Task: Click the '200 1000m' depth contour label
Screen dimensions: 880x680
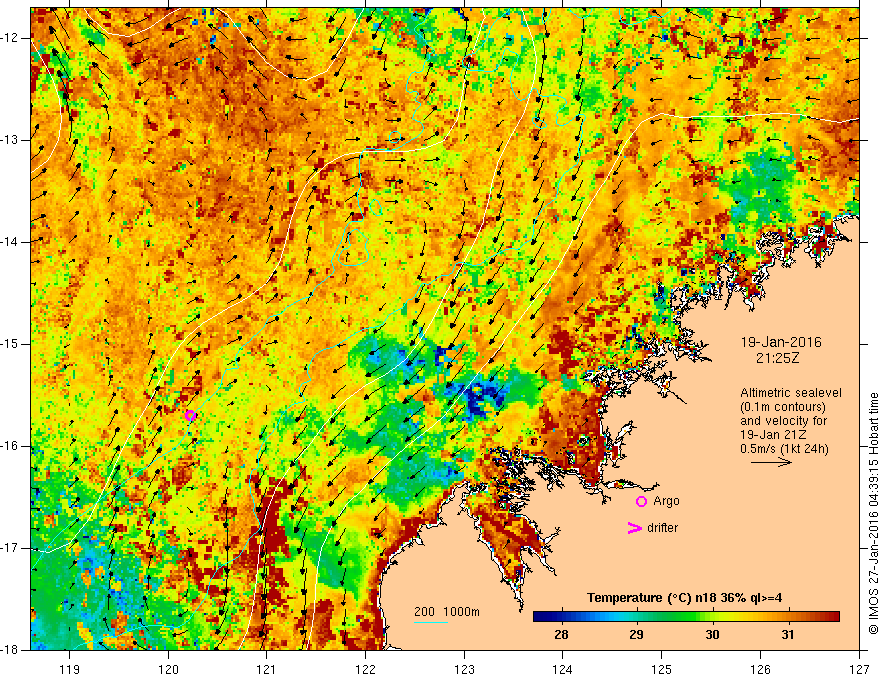Action: [x=447, y=612]
